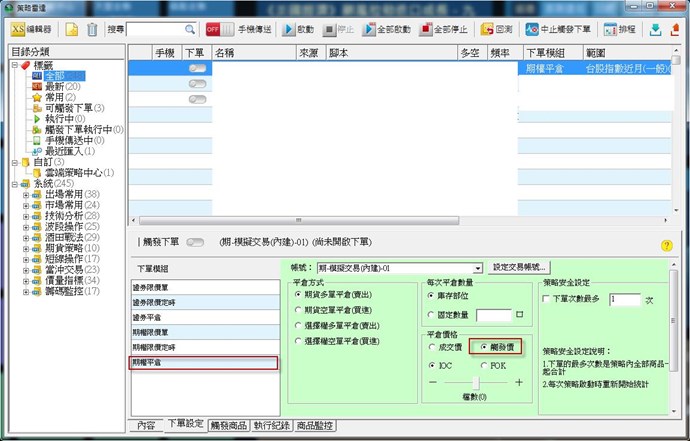This screenshot has width=690, height=441.
Task: Switch to the 執行紀錄 tab
Action: [271, 426]
